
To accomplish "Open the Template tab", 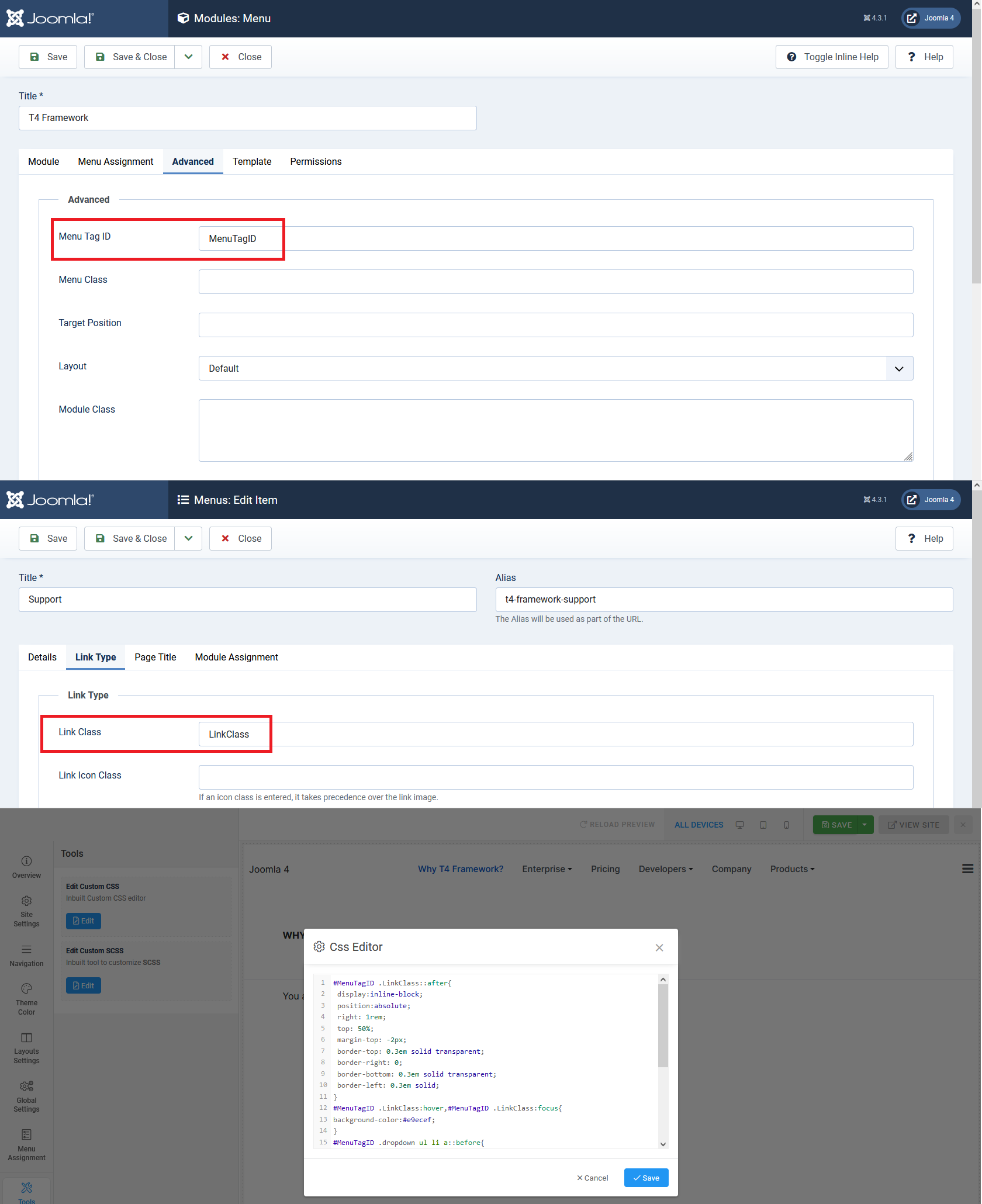I will 252,161.
